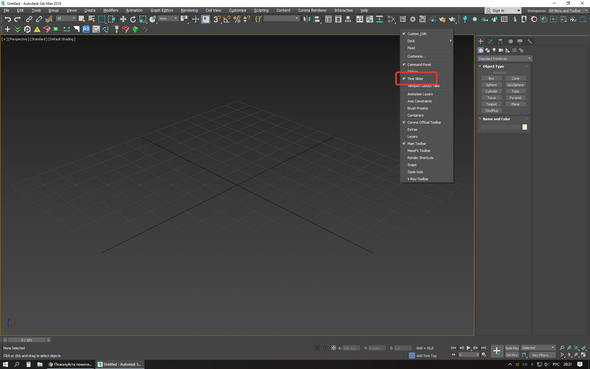This screenshot has width=590, height=369.
Task: Activate the Select and Move tool
Action: click(123, 19)
